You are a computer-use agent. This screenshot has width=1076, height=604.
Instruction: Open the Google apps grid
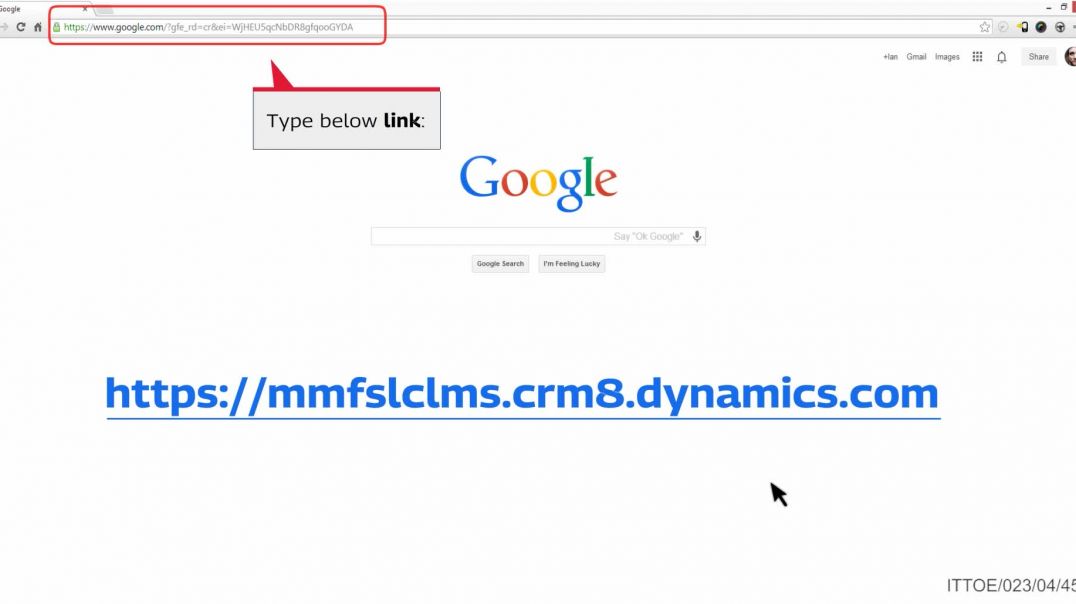point(977,57)
